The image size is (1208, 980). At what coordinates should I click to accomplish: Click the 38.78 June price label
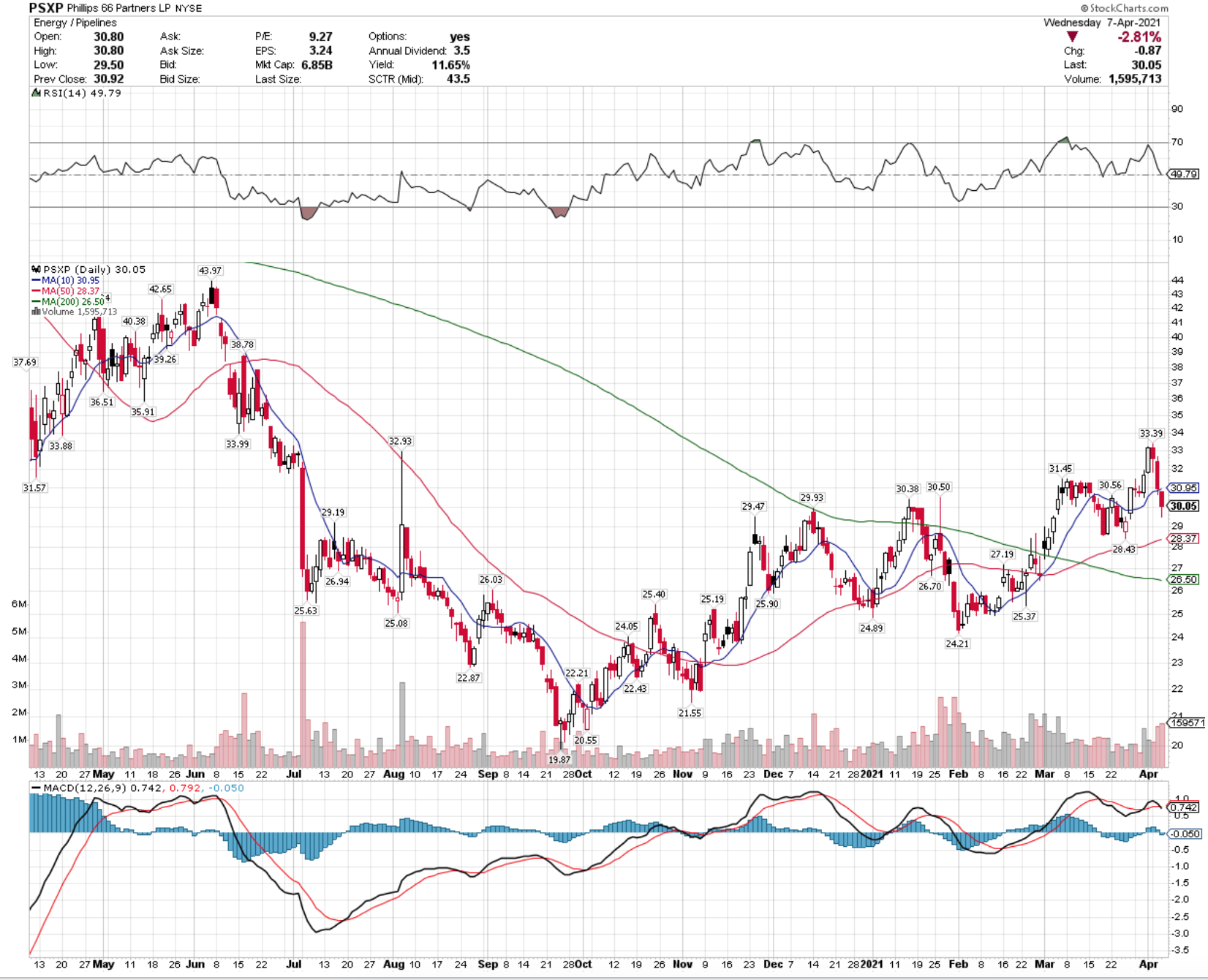242,344
